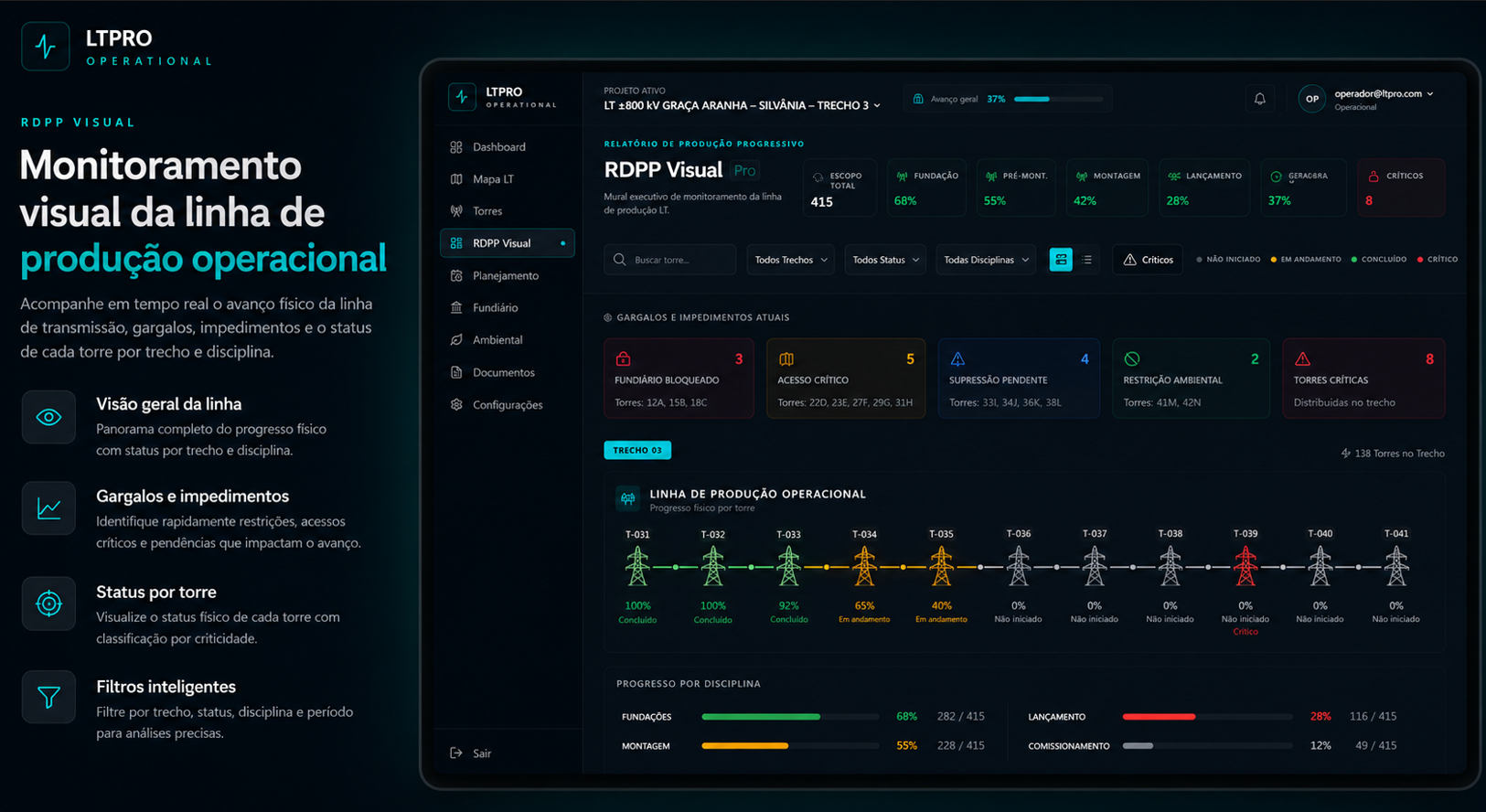1486x812 pixels.
Task: Click tower T-037 icon
Action: point(1094,566)
